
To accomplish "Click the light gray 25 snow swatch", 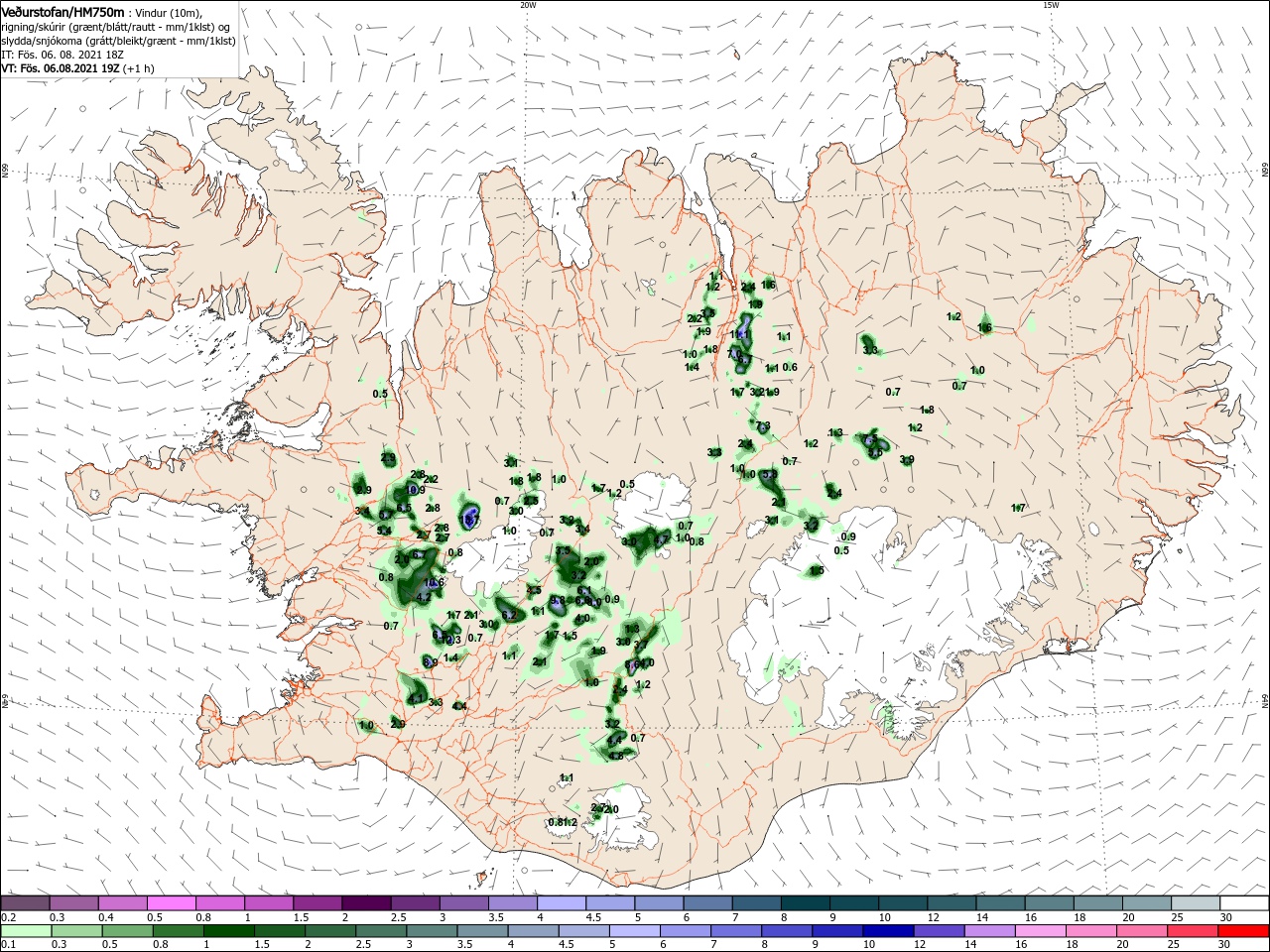I will point(1196,903).
